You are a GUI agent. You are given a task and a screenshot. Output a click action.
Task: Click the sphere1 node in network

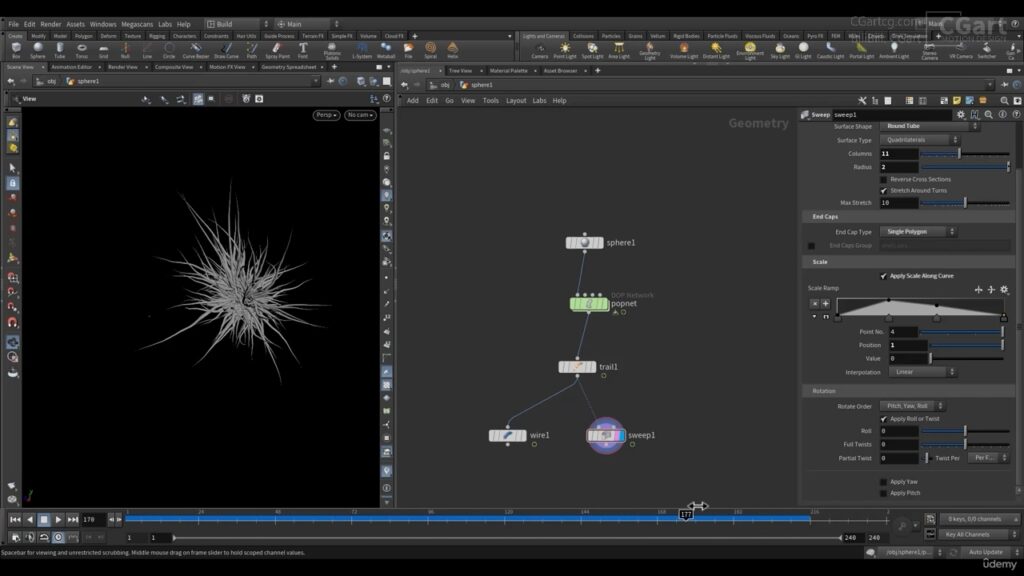584,243
